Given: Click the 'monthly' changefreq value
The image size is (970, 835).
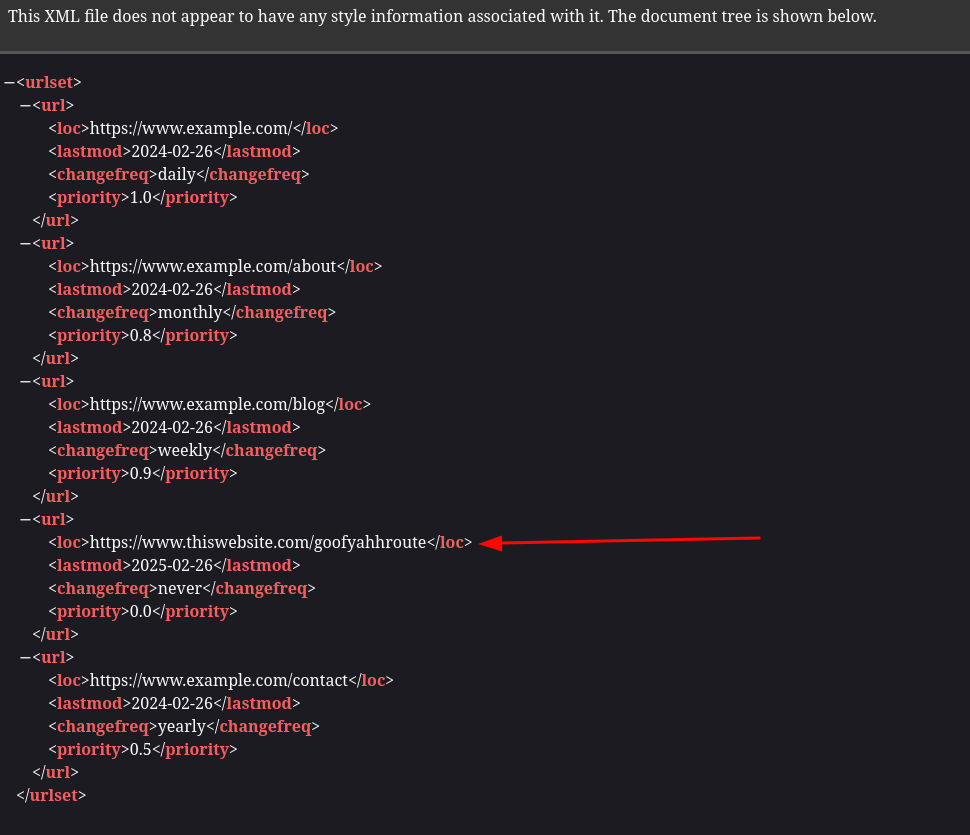Looking at the screenshot, I should [190, 313].
